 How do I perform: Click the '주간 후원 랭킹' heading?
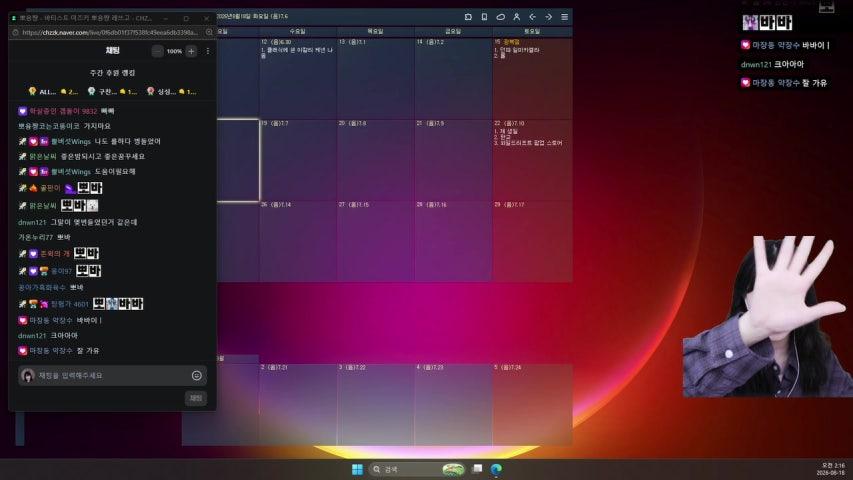tap(113, 72)
